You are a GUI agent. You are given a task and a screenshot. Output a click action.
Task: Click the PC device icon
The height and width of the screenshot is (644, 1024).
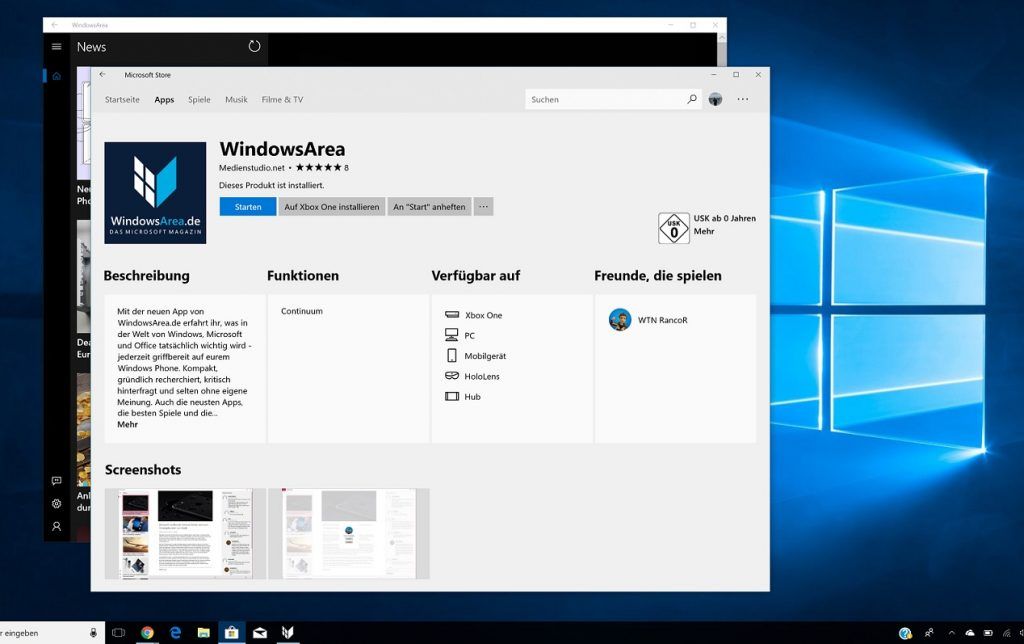coord(451,335)
